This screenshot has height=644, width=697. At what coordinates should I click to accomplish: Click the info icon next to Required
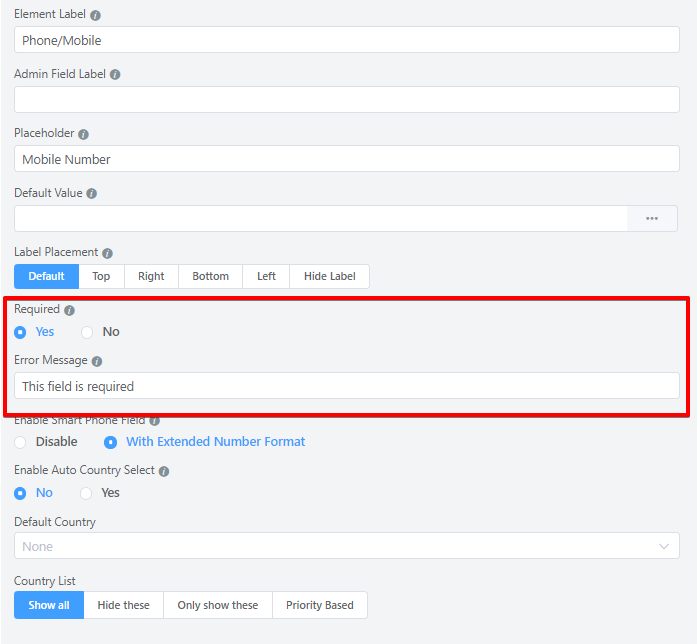(69, 311)
